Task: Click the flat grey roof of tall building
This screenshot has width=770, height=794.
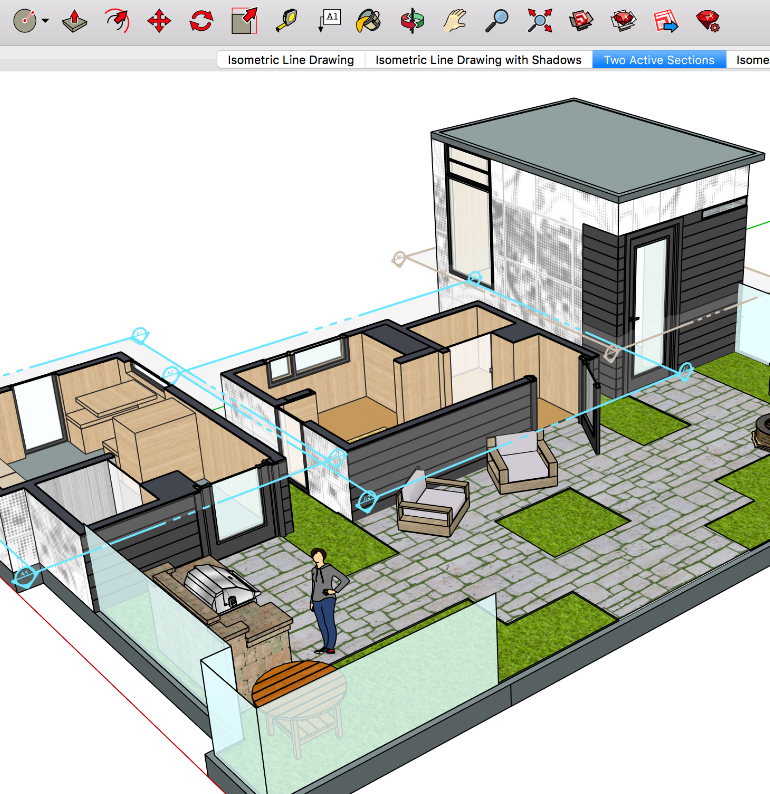Action: (x=597, y=147)
